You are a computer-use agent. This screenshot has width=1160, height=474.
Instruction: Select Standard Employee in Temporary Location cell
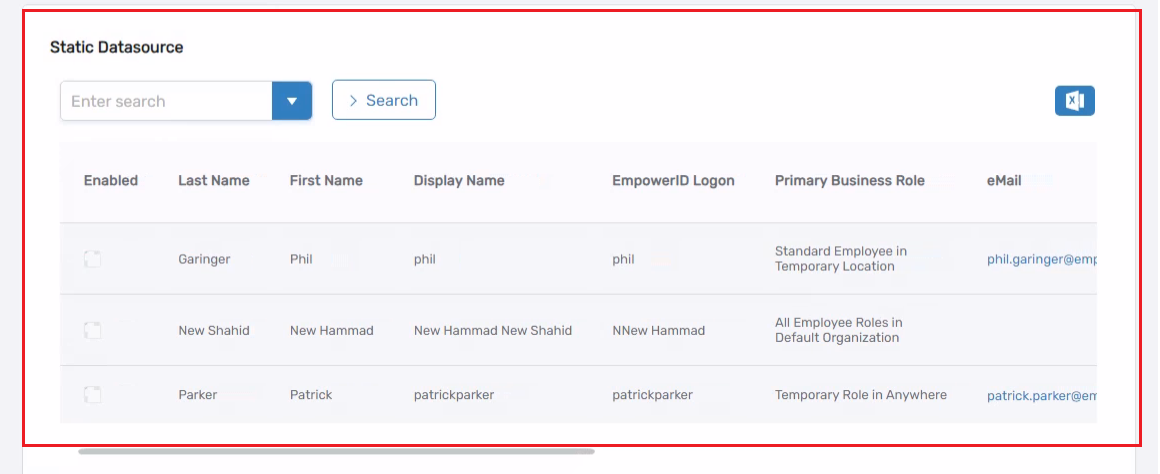tap(840, 259)
